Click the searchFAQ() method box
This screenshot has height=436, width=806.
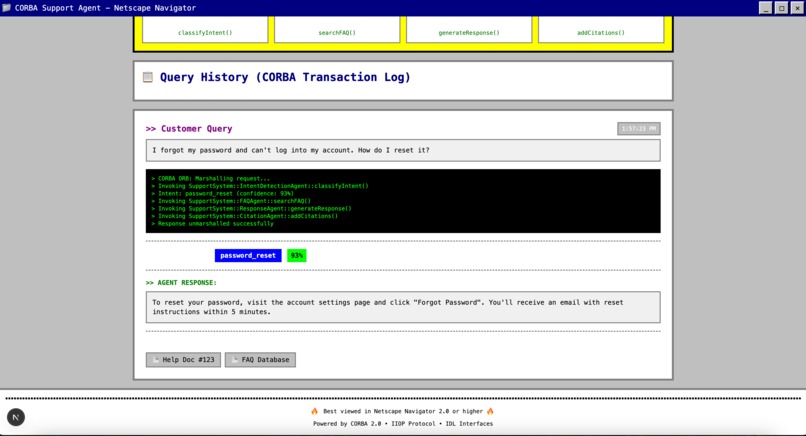337,30
